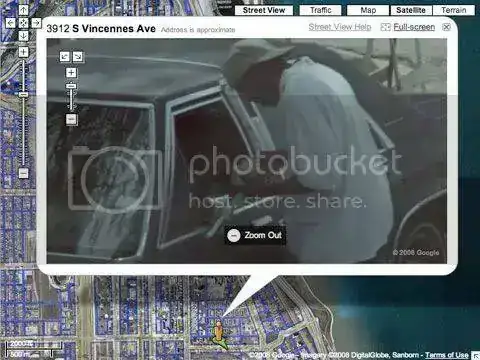Rotate Street View right with arrow icon

pos(78,57)
